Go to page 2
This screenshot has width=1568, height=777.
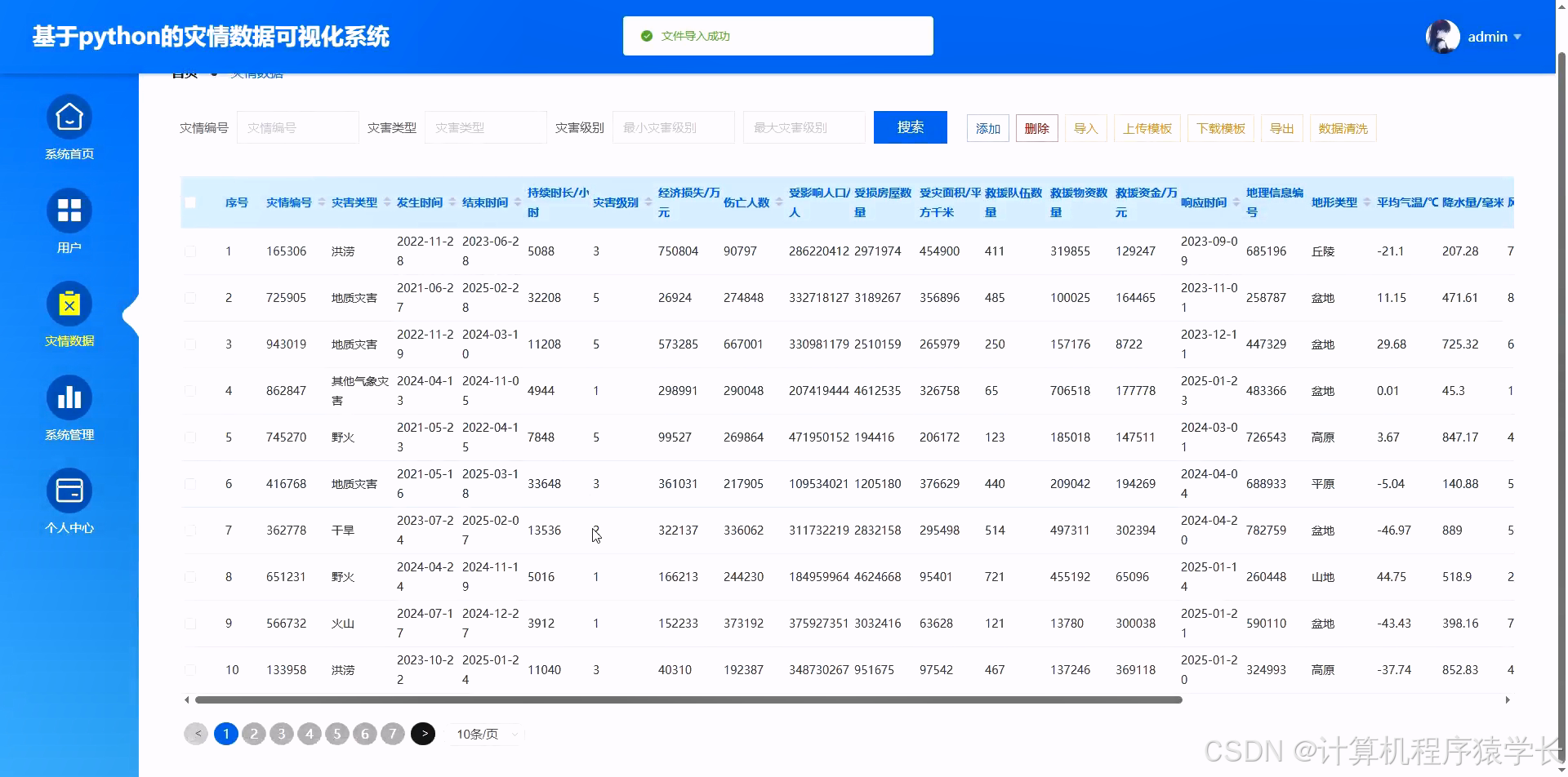[x=254, y=734]
